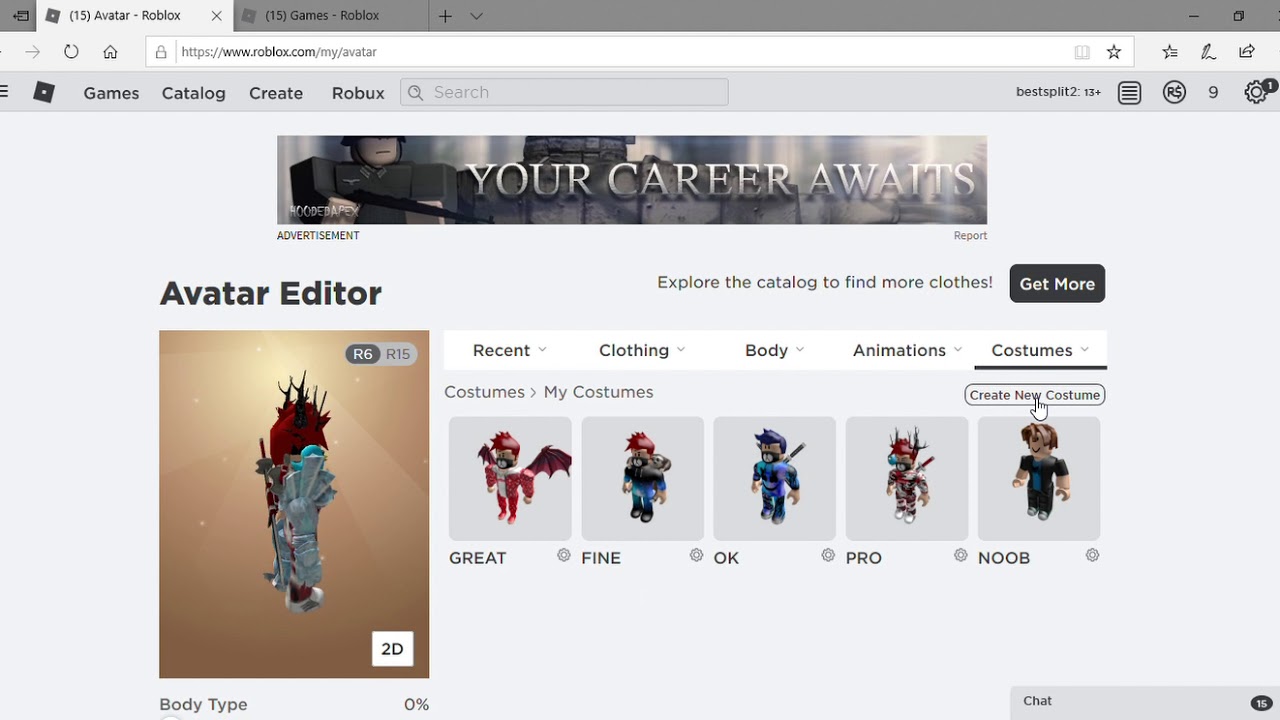Click the browser forward arrow

click(x=32, y=52)
